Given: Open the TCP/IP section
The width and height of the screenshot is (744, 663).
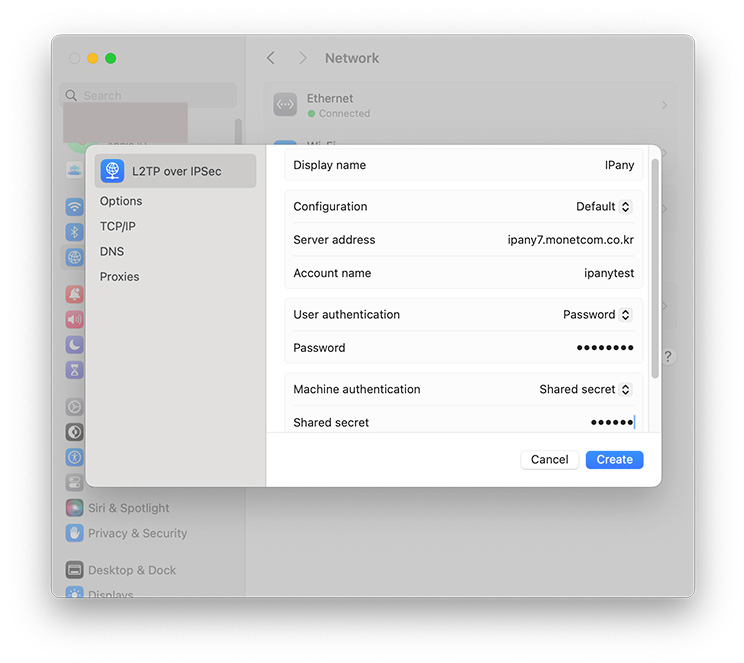Looking at the screenshot, I should coord(117,226).
